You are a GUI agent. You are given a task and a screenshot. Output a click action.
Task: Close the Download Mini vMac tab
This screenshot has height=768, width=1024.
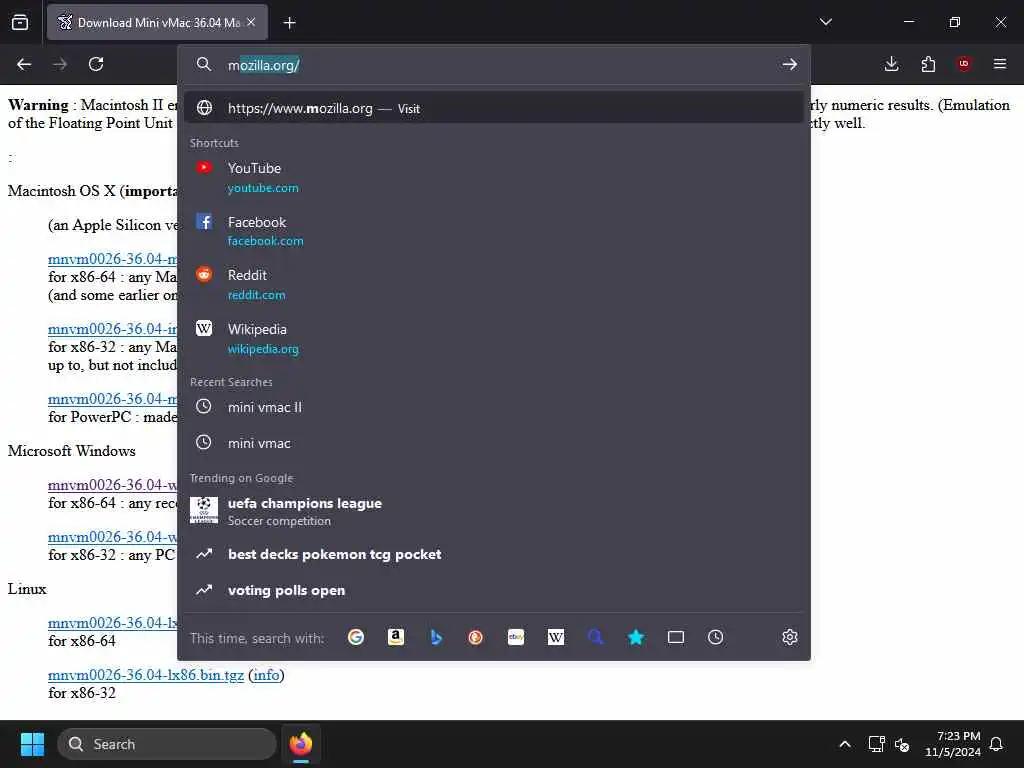tap(251, 22)
